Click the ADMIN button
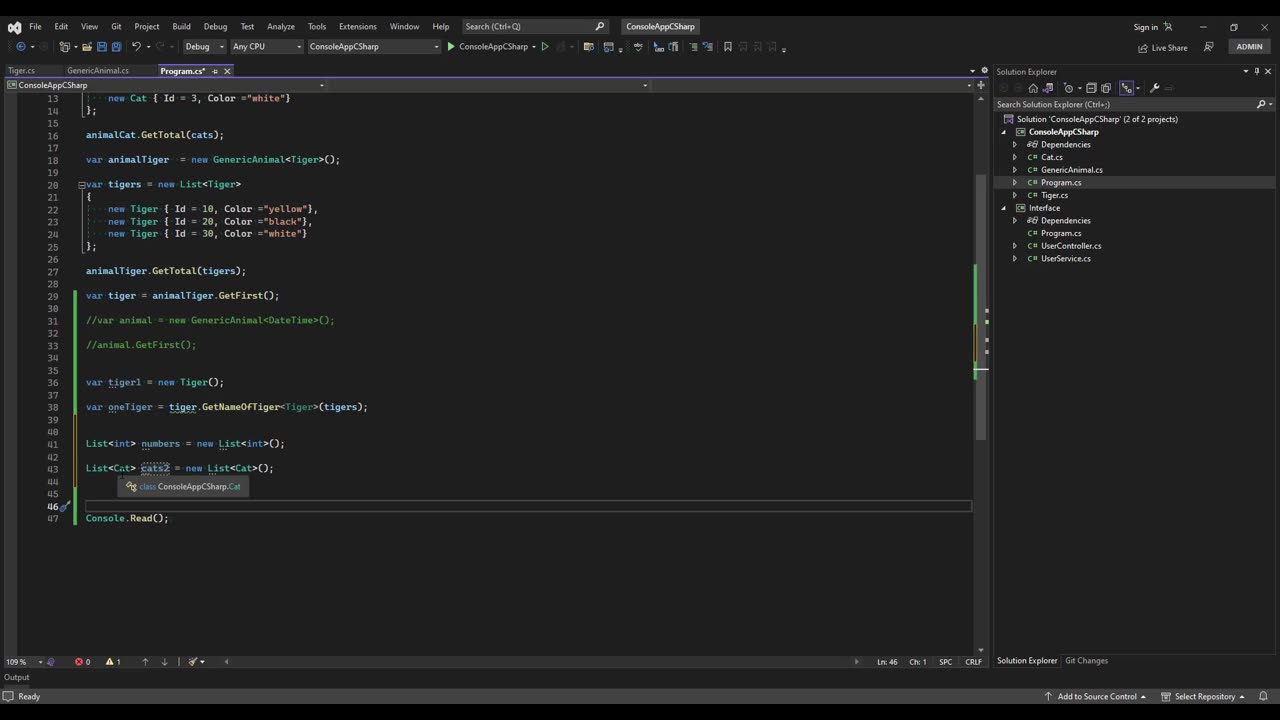 [1249, 47]
